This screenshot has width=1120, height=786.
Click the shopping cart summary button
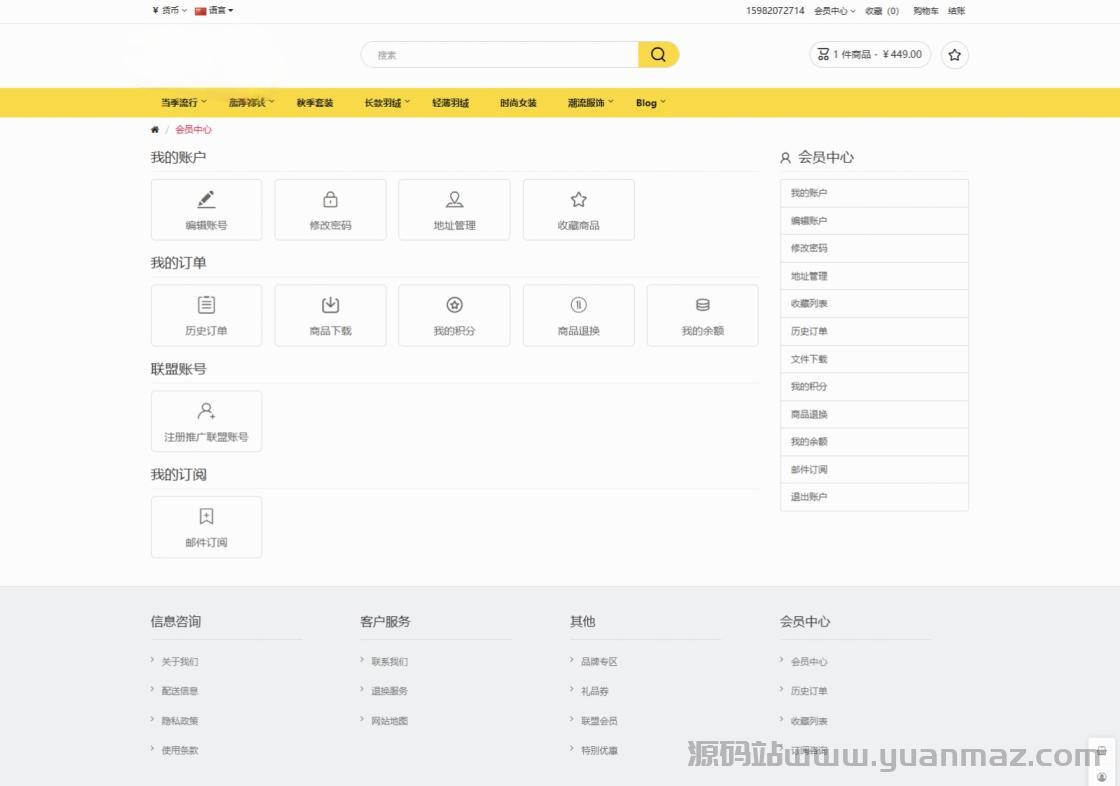[869, 55]
